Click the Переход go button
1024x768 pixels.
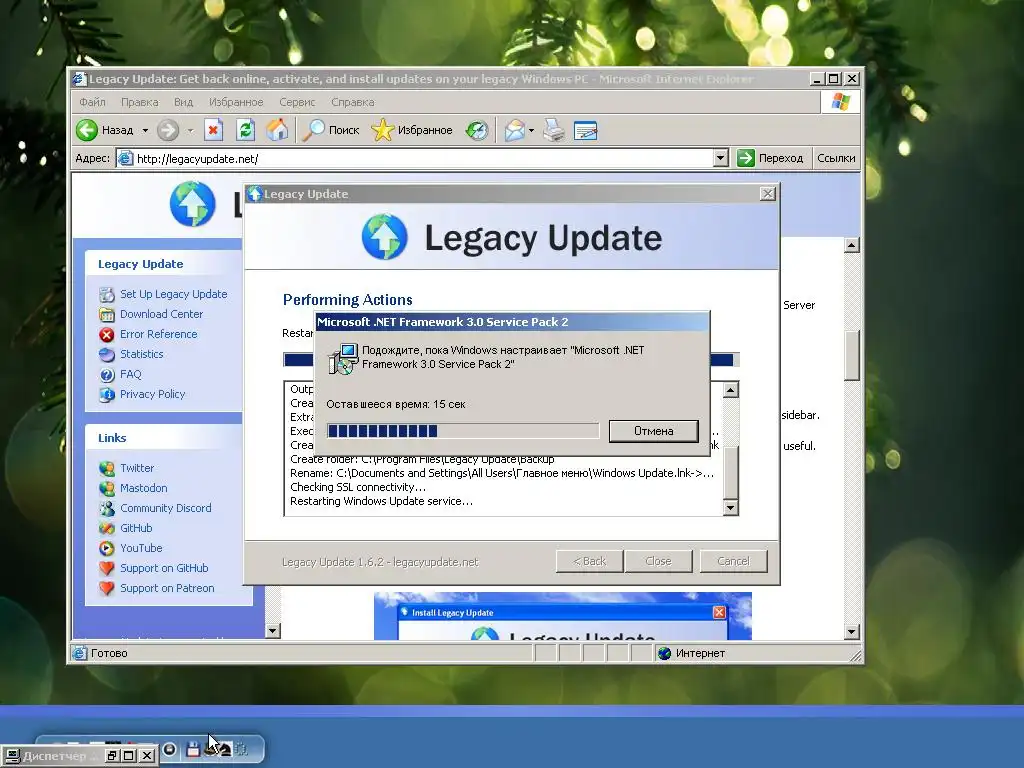(770, 158)
